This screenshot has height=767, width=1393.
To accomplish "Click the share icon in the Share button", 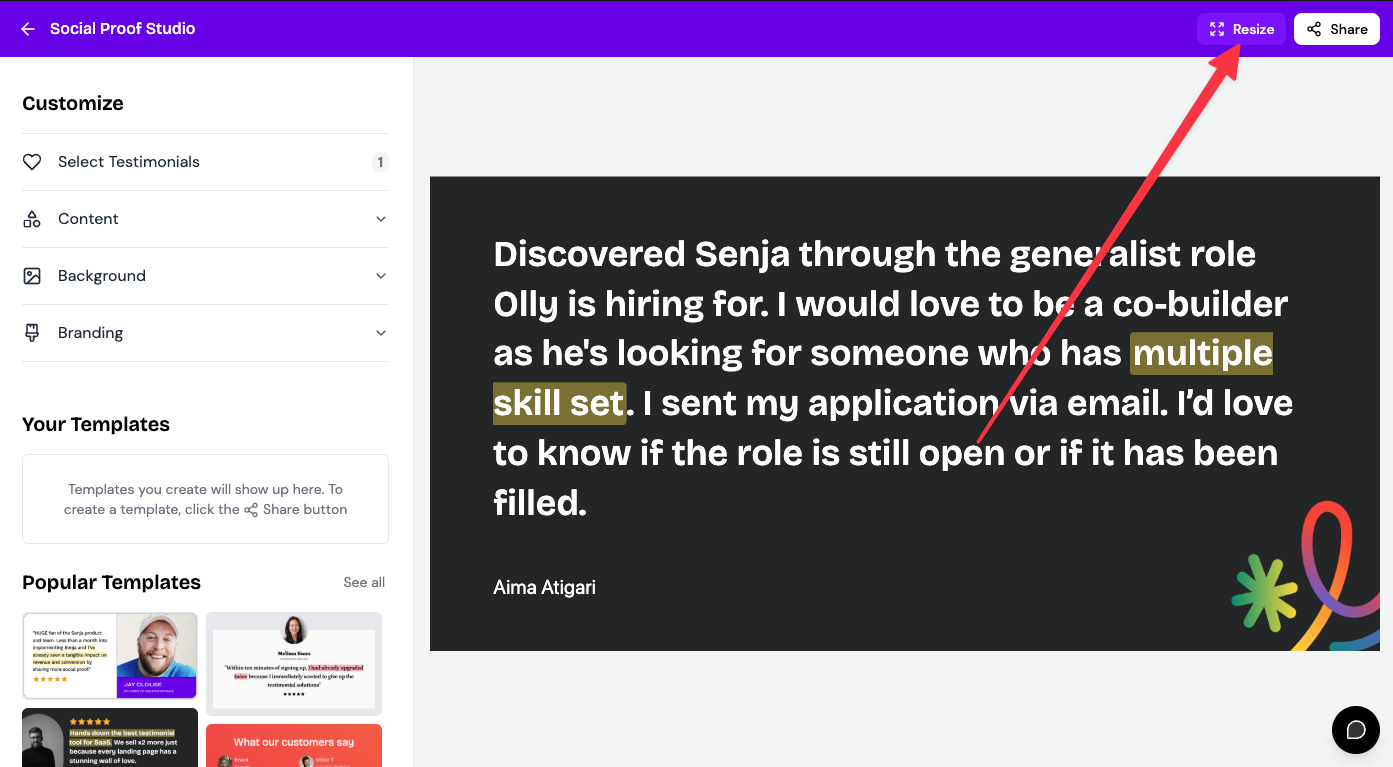I will pyautogui.click(x=1314, y=29).
